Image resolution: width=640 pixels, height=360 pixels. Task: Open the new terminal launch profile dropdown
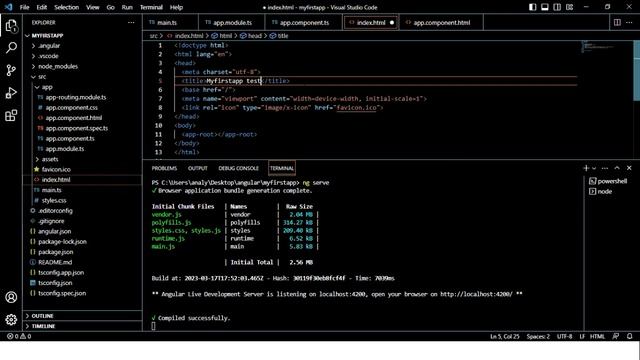[594, 168]
